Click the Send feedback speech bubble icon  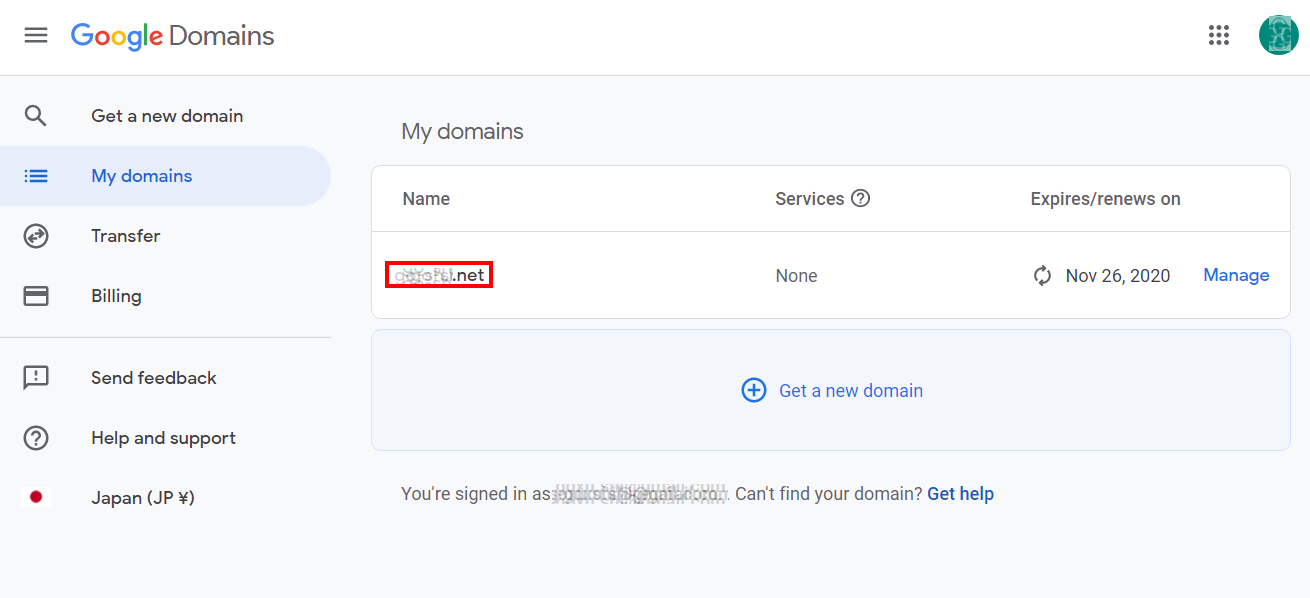tap(36, 378)
